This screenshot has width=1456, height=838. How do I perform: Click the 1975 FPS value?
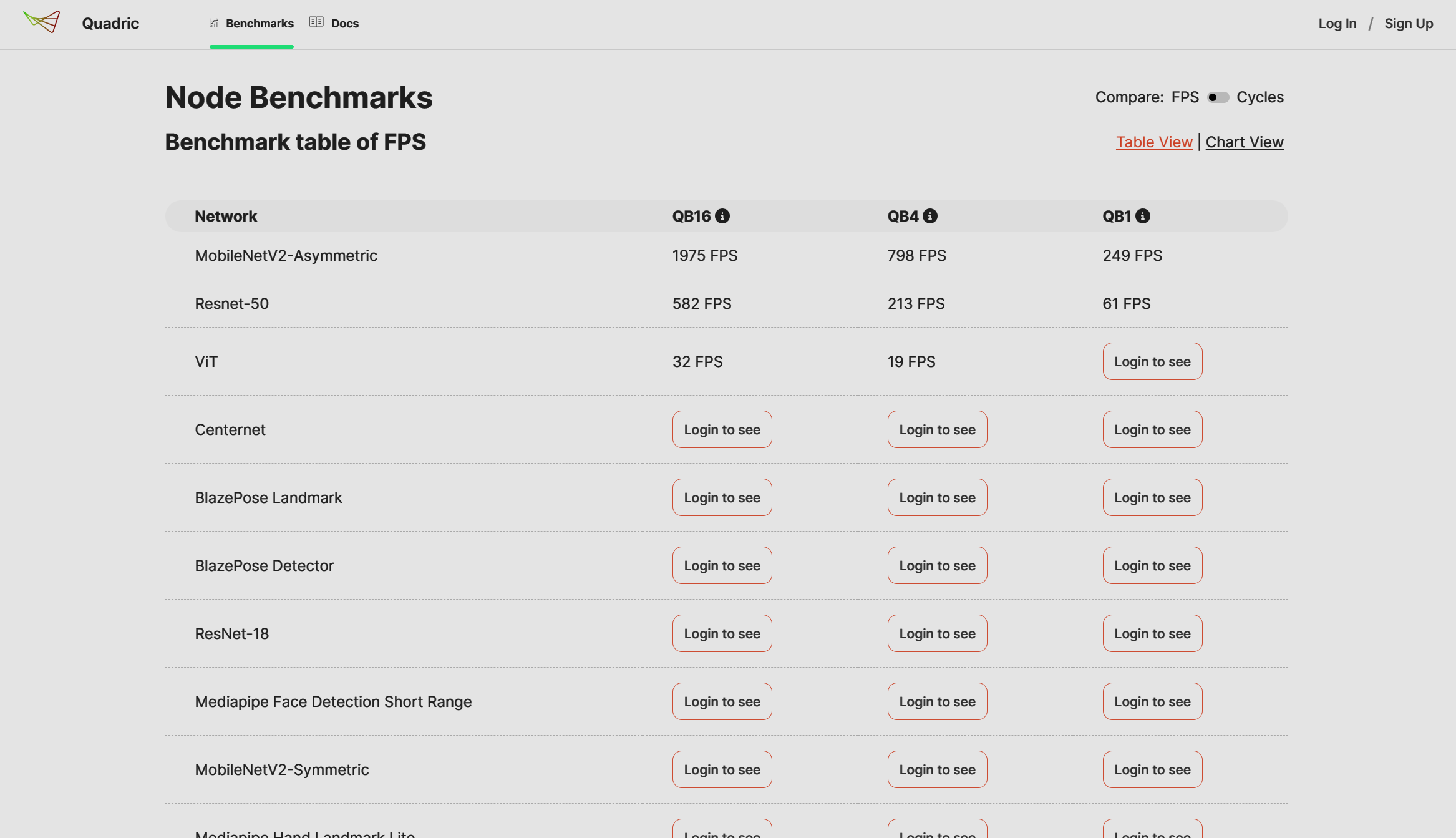tap(704, 256)
